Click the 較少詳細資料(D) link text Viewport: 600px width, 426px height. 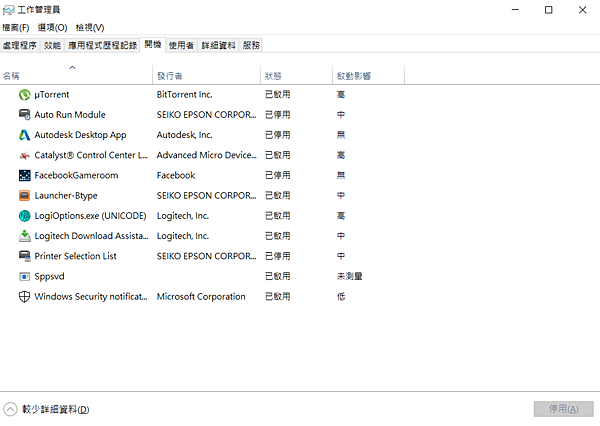tap(56, 410)
